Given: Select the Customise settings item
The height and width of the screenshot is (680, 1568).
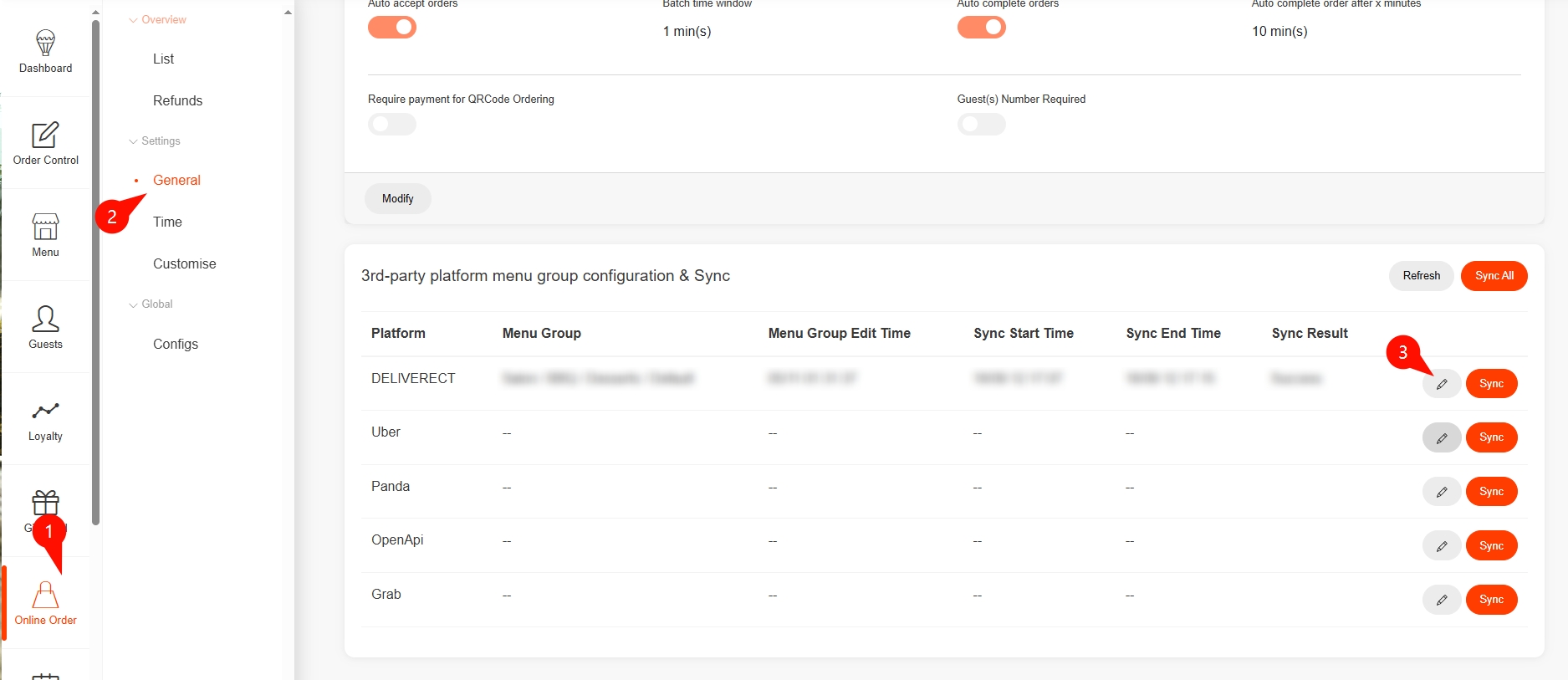Looking at the screenshot, I should click(x=184, y=263).
